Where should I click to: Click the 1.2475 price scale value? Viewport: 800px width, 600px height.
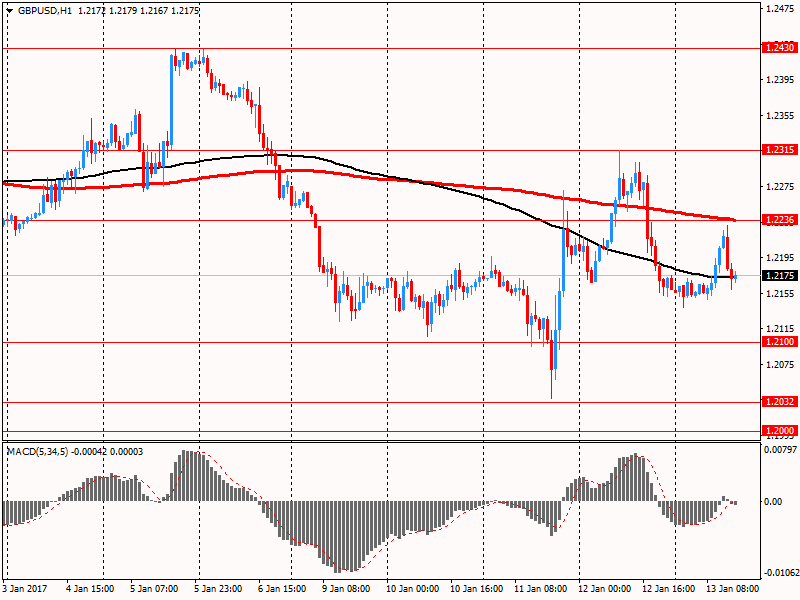point(780,8)
